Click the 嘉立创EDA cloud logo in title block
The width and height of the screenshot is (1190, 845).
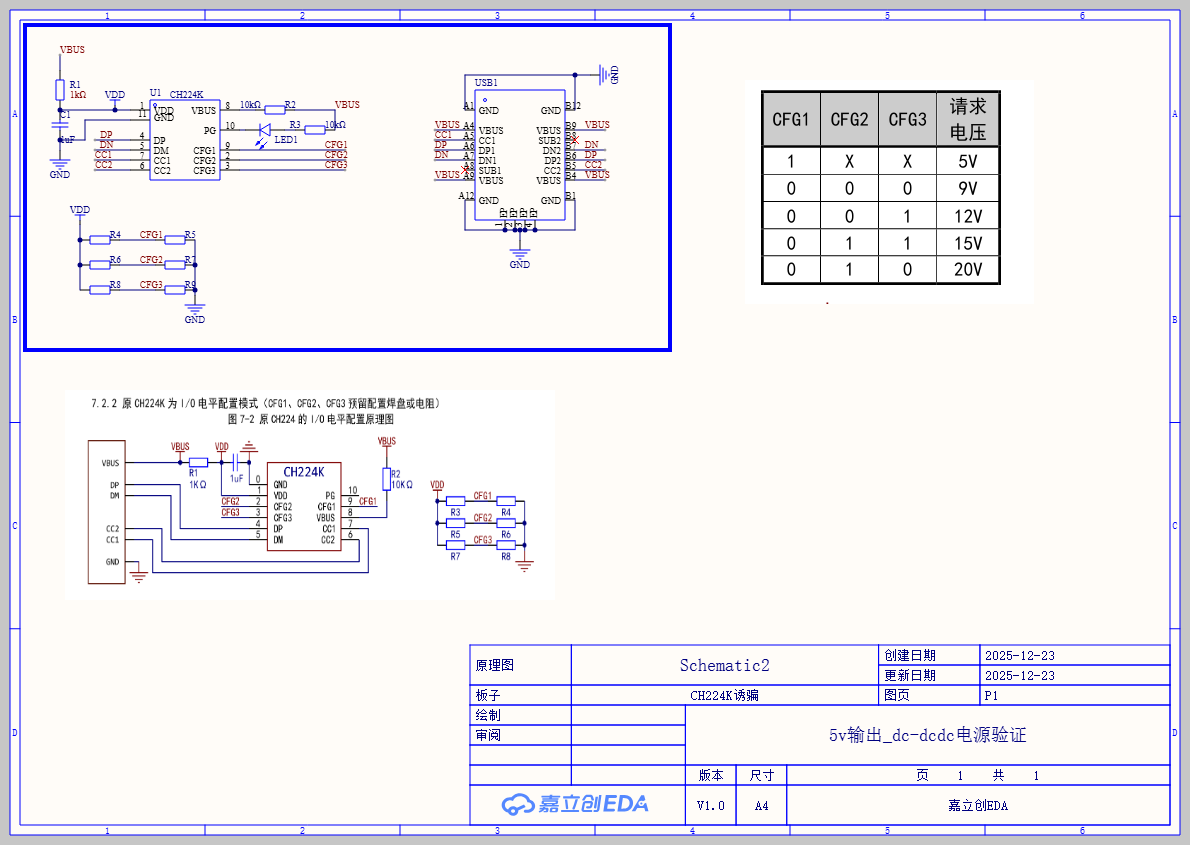click(575, 804)
